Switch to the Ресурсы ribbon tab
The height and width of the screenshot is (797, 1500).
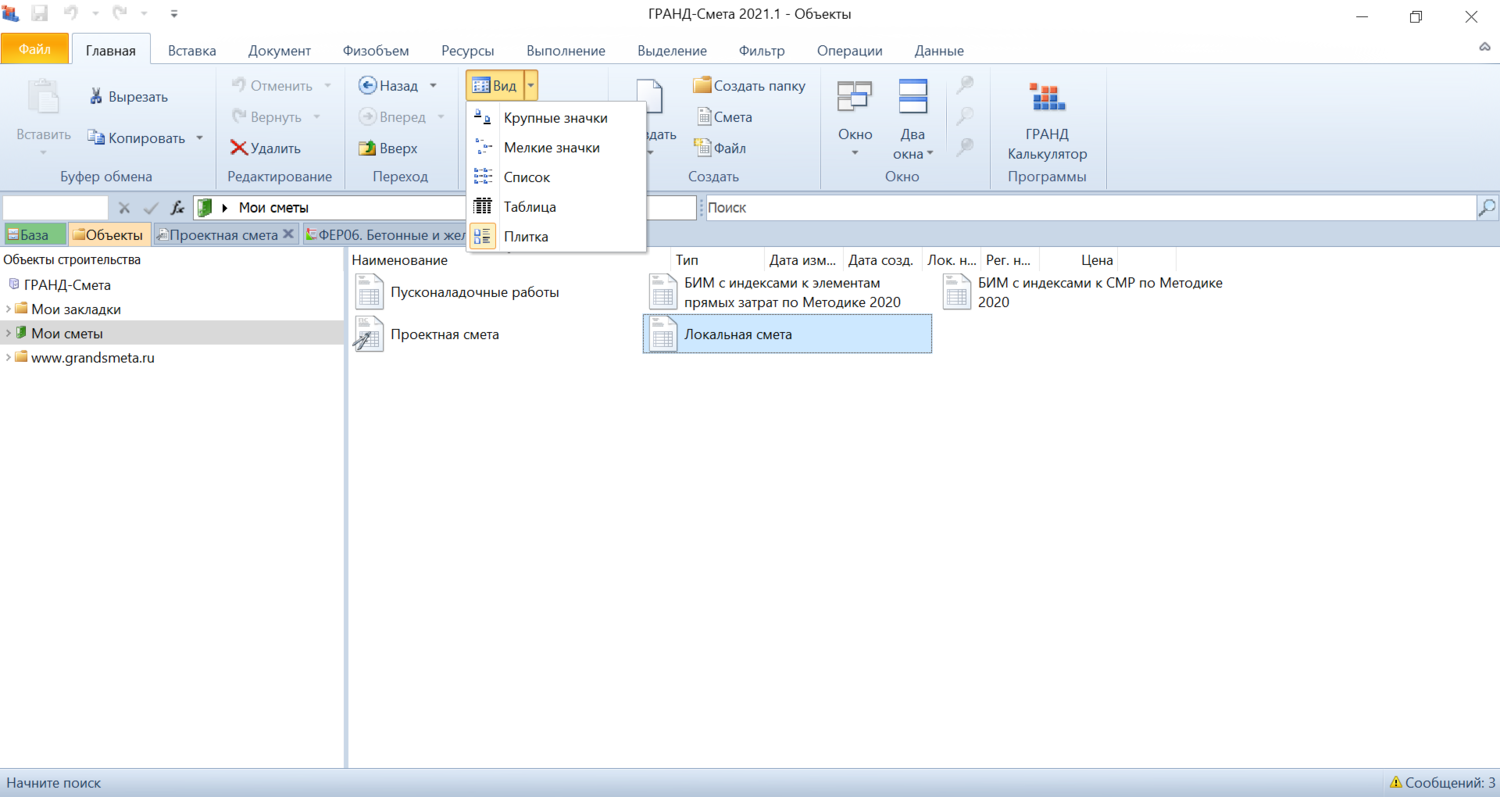(468, 50)
